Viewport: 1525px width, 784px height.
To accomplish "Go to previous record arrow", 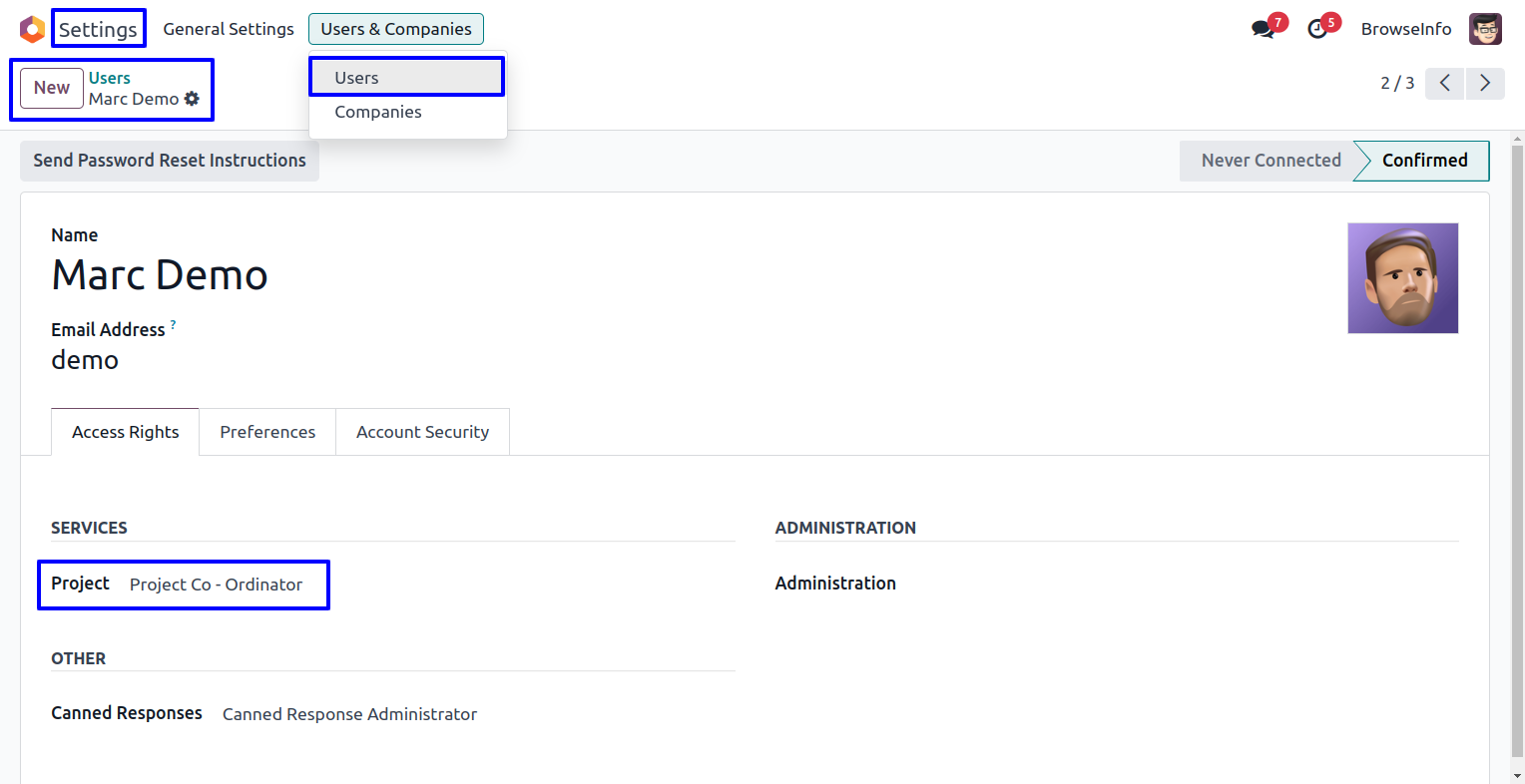I will (1444, 83).
